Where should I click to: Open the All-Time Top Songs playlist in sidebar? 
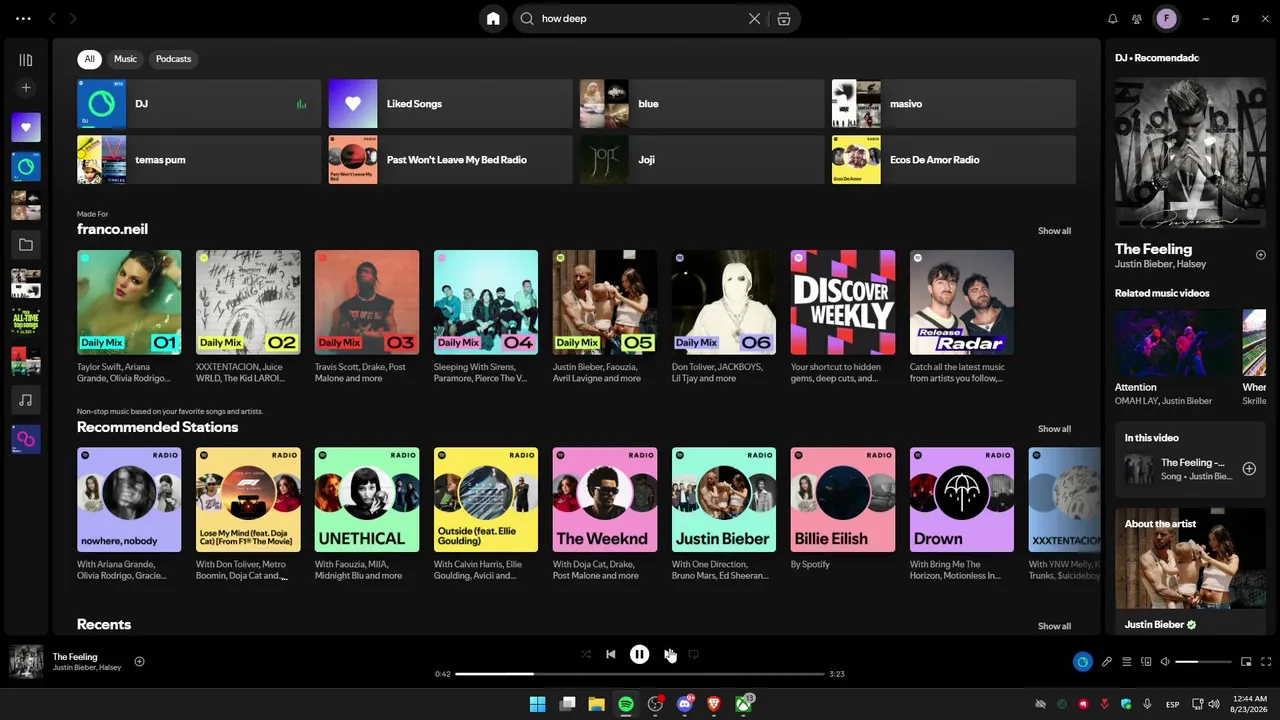coord(26,322)
